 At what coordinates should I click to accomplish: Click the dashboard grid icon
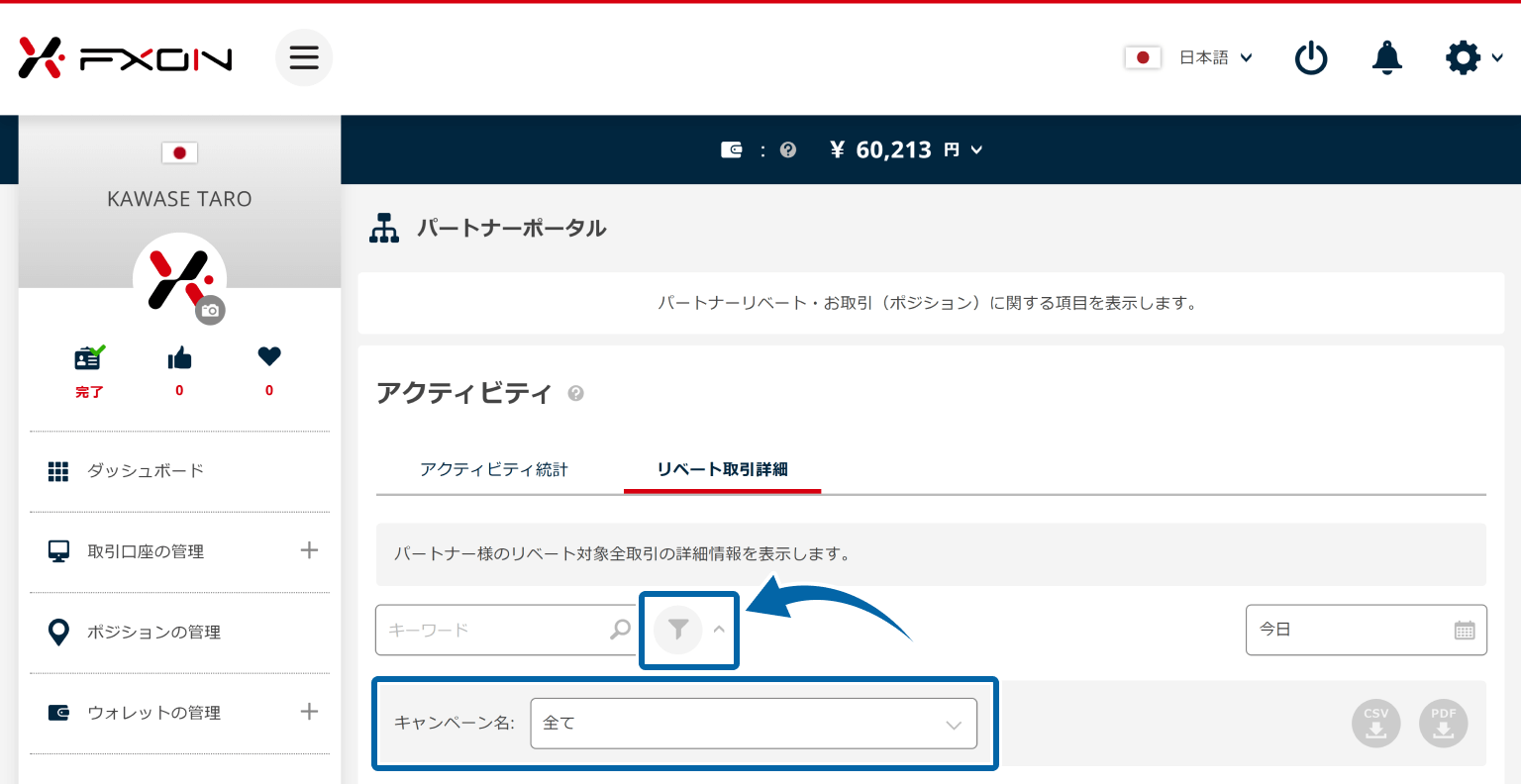tap(58, 471)
